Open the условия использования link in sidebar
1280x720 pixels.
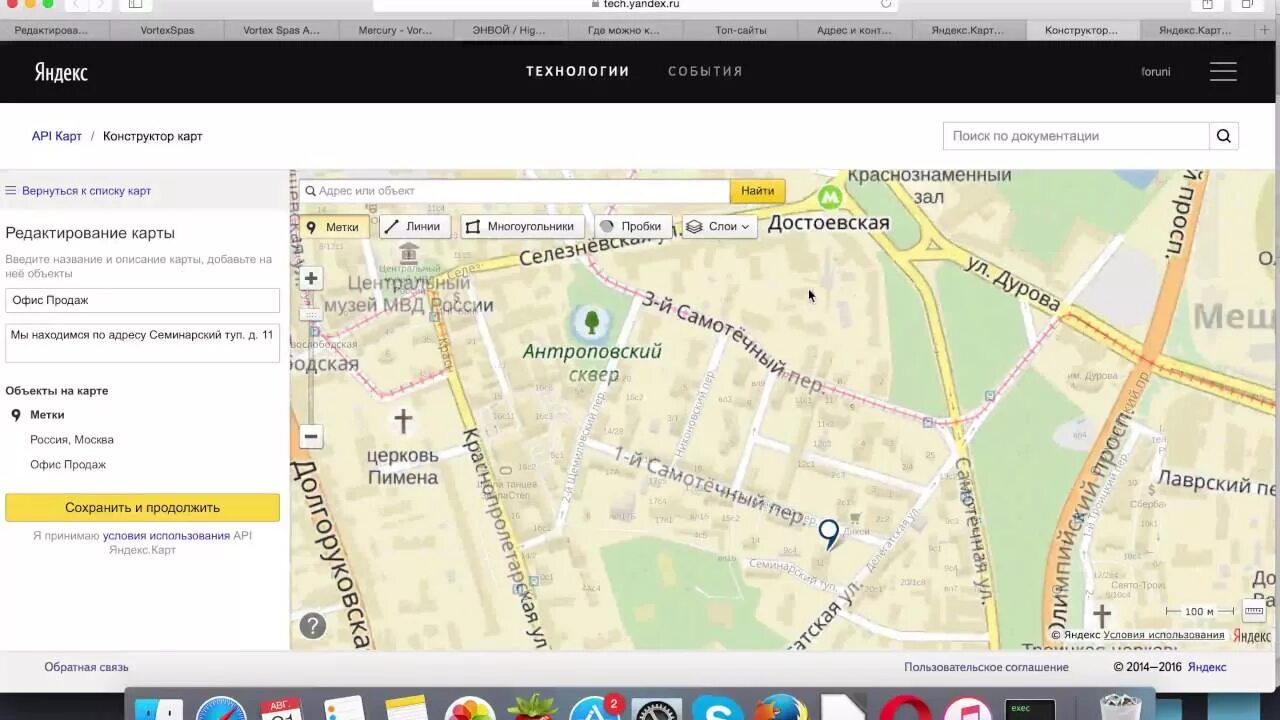166,536
